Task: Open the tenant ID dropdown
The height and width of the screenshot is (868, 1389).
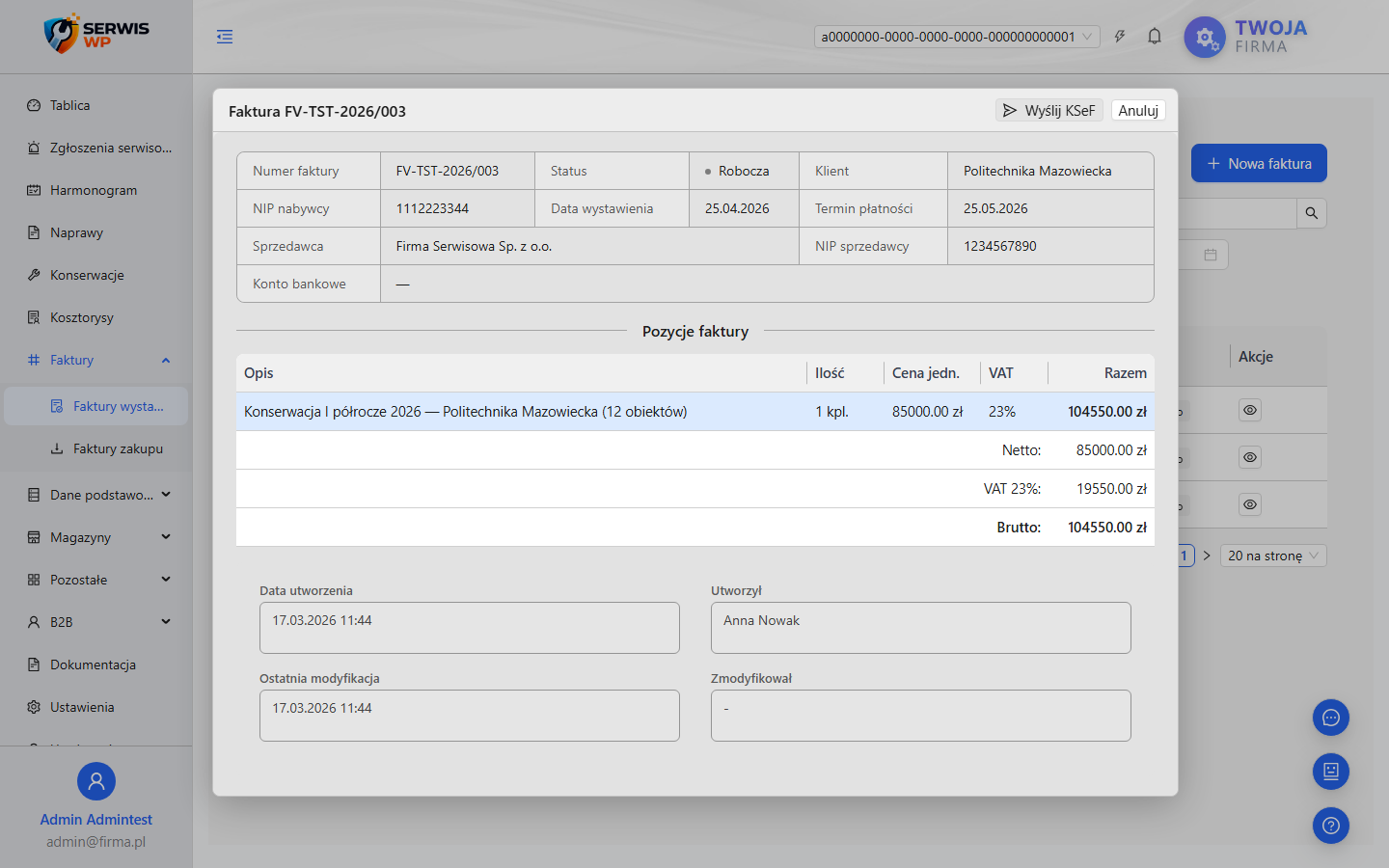Action: [x=957, y=37]
